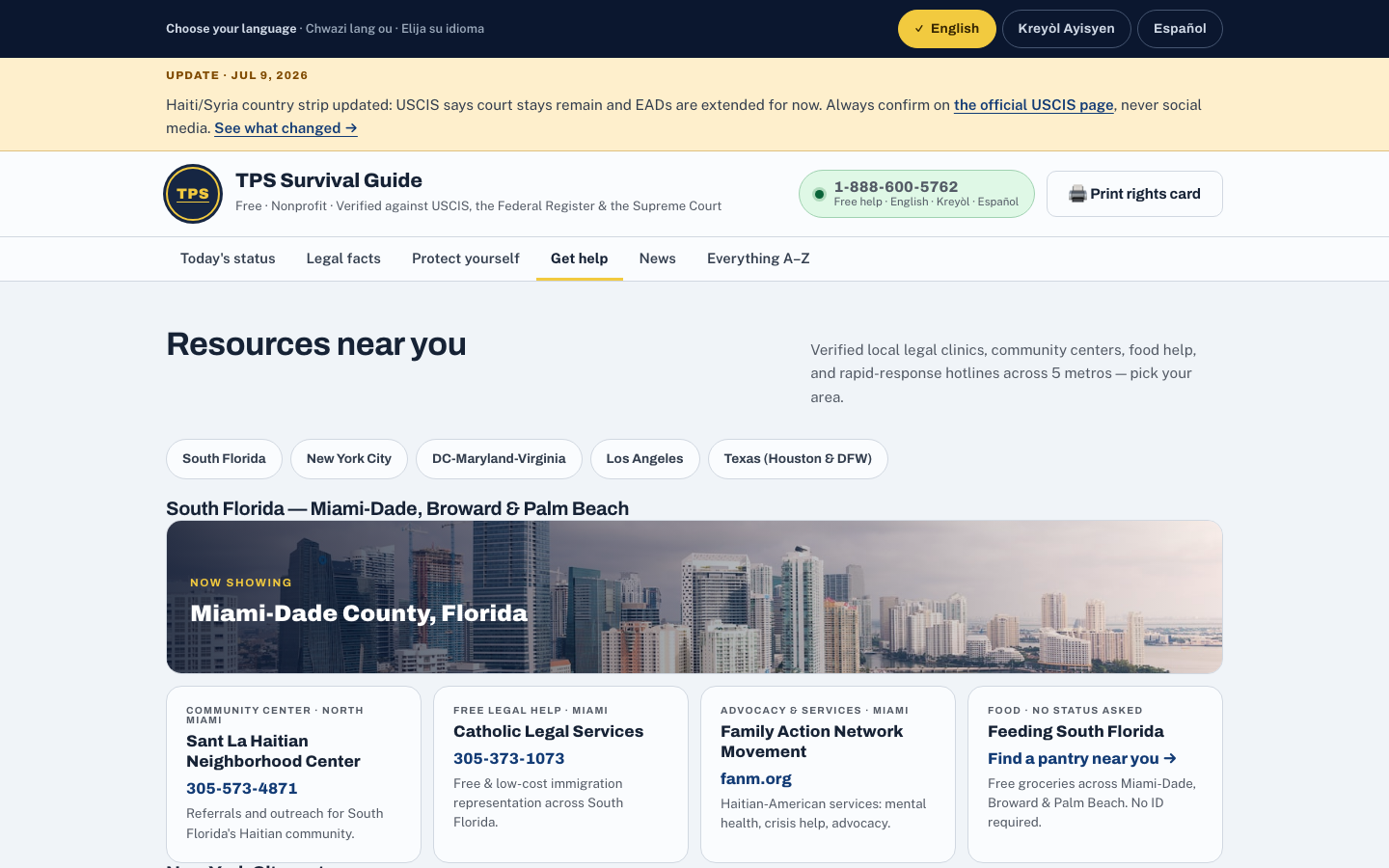Filter by Los Angeles chip

pos(644,459)
